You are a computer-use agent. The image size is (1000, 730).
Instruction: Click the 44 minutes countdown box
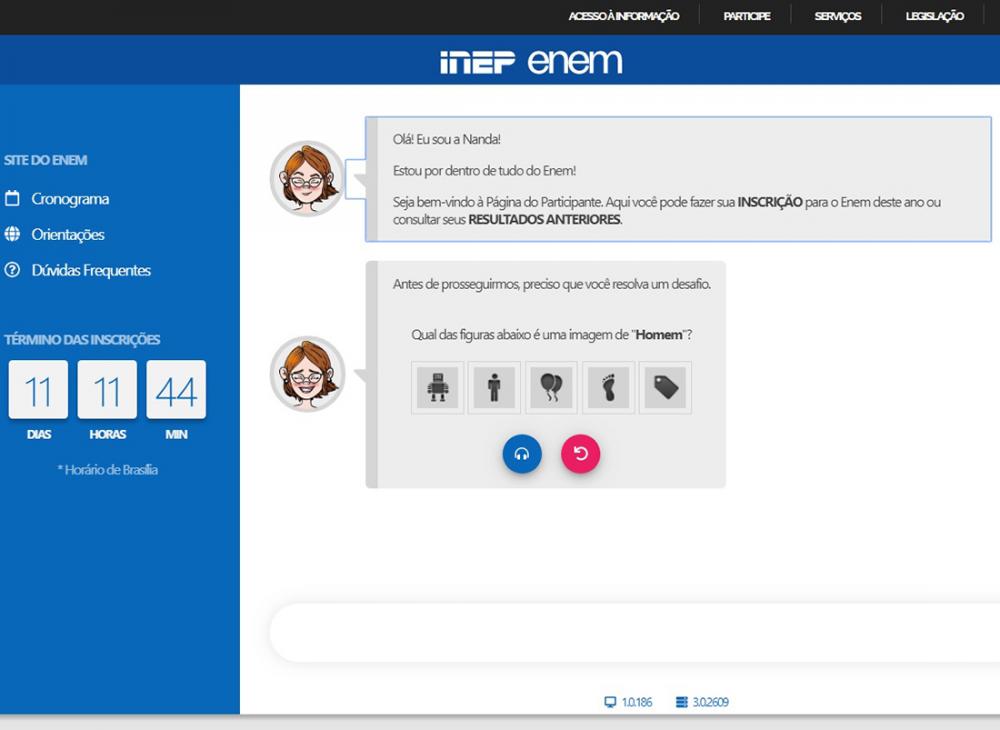tap(176, 390)
